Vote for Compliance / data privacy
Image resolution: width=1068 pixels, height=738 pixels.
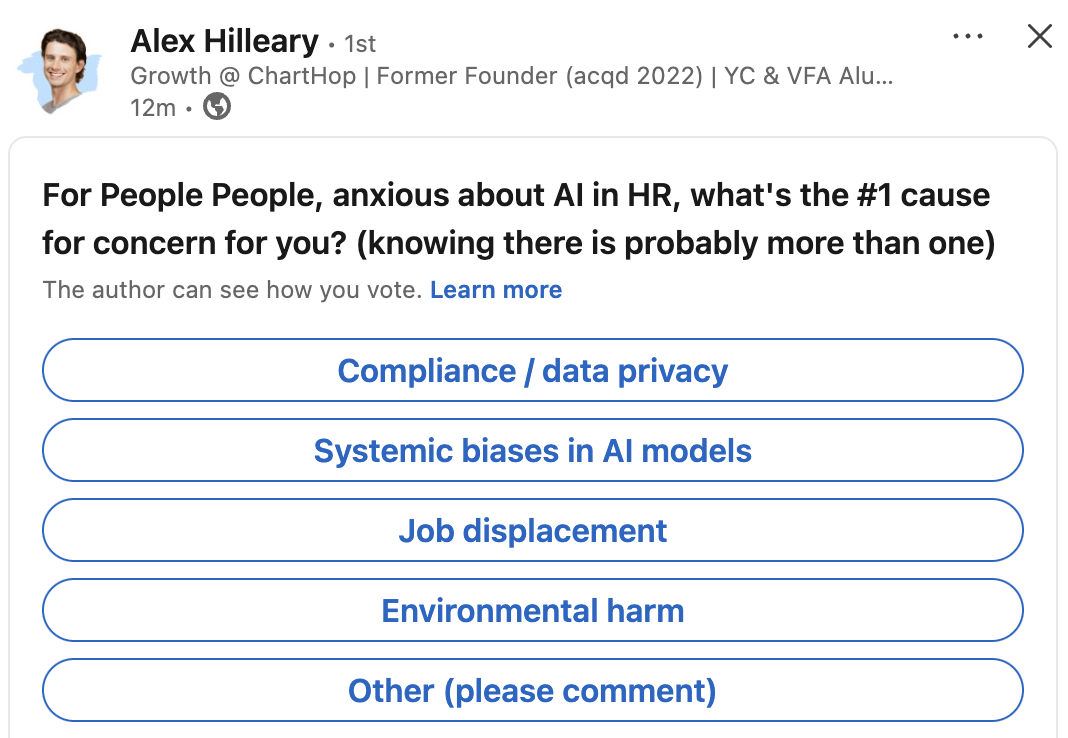(532, 371)
